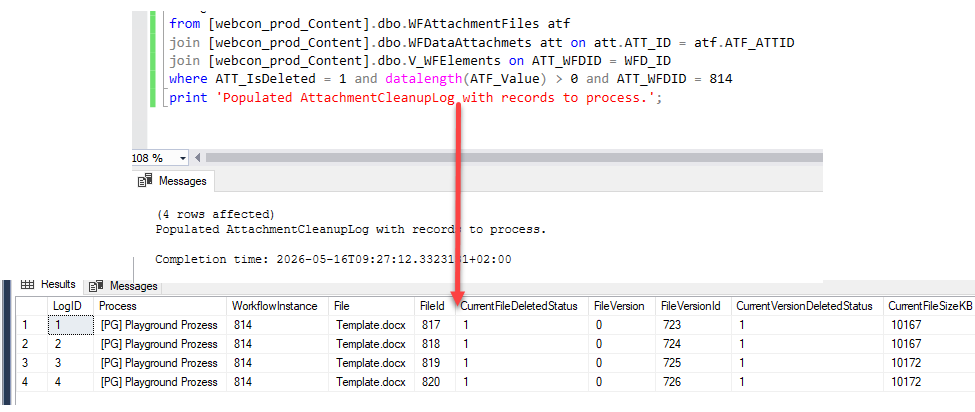Image resolution: width=975 pixels, height=412 pixels.
Task: Click [PG] Playground Prozess in row 2
Action: click(x=160, y=344)
